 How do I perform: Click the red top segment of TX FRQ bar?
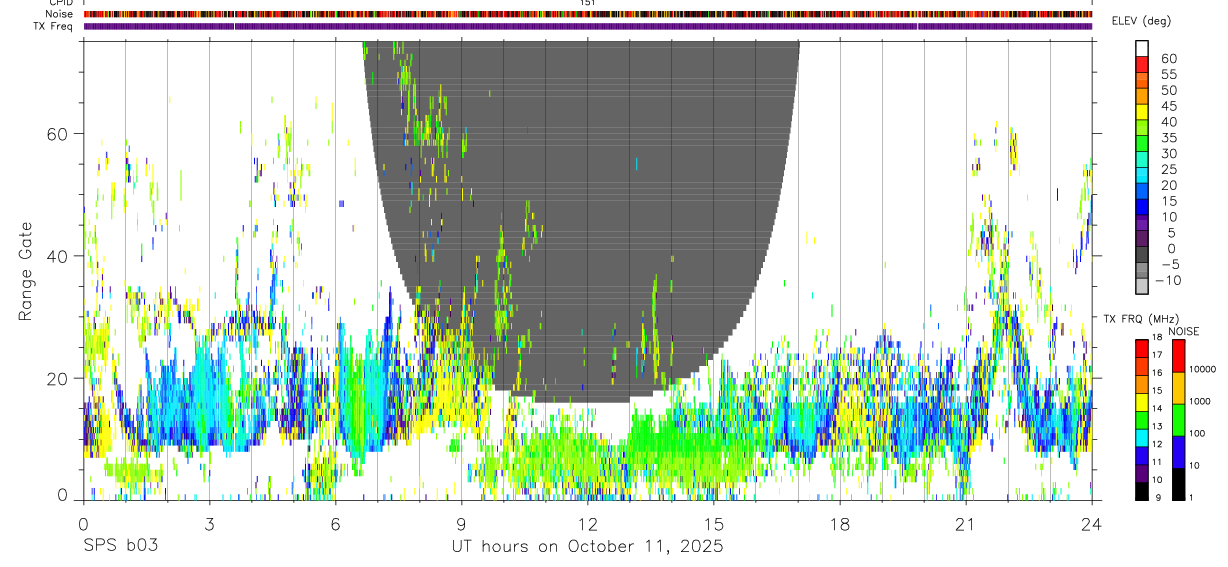point(1142,348)
